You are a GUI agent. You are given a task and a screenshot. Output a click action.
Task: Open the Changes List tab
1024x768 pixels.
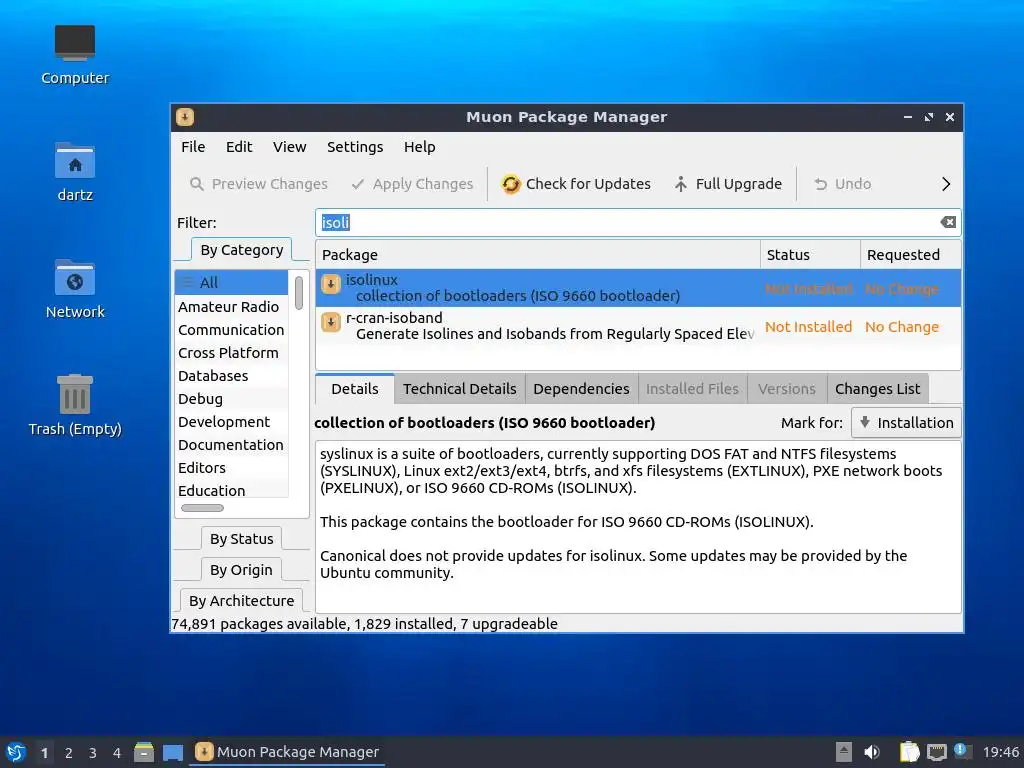click(x=877, y=389)
